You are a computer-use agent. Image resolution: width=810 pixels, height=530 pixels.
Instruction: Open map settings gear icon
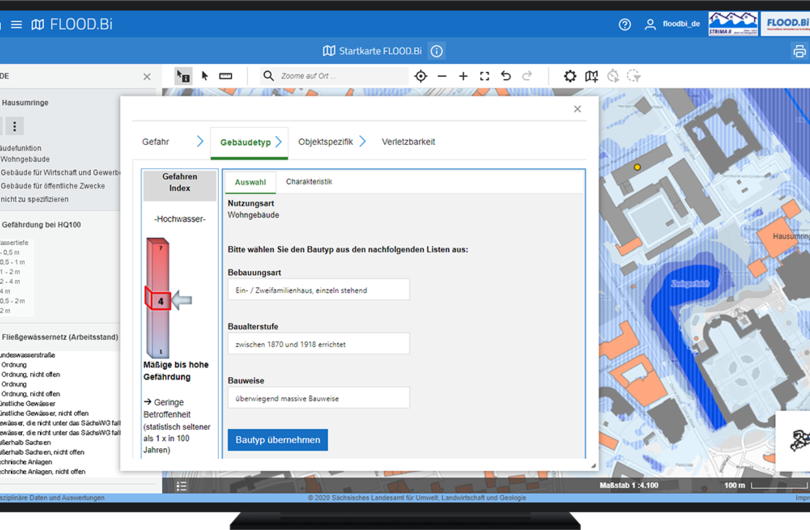pos(570,76)
